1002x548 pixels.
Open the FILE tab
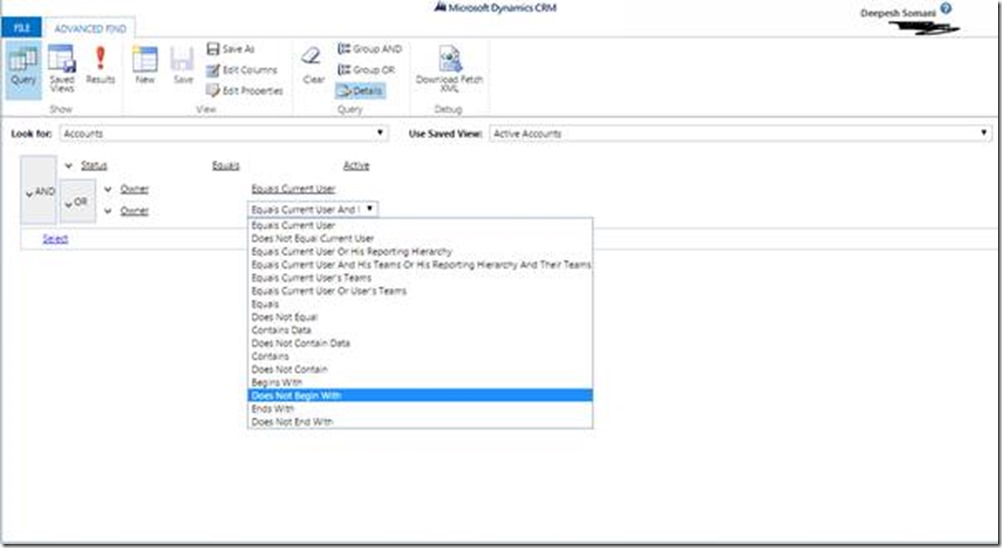21,29
